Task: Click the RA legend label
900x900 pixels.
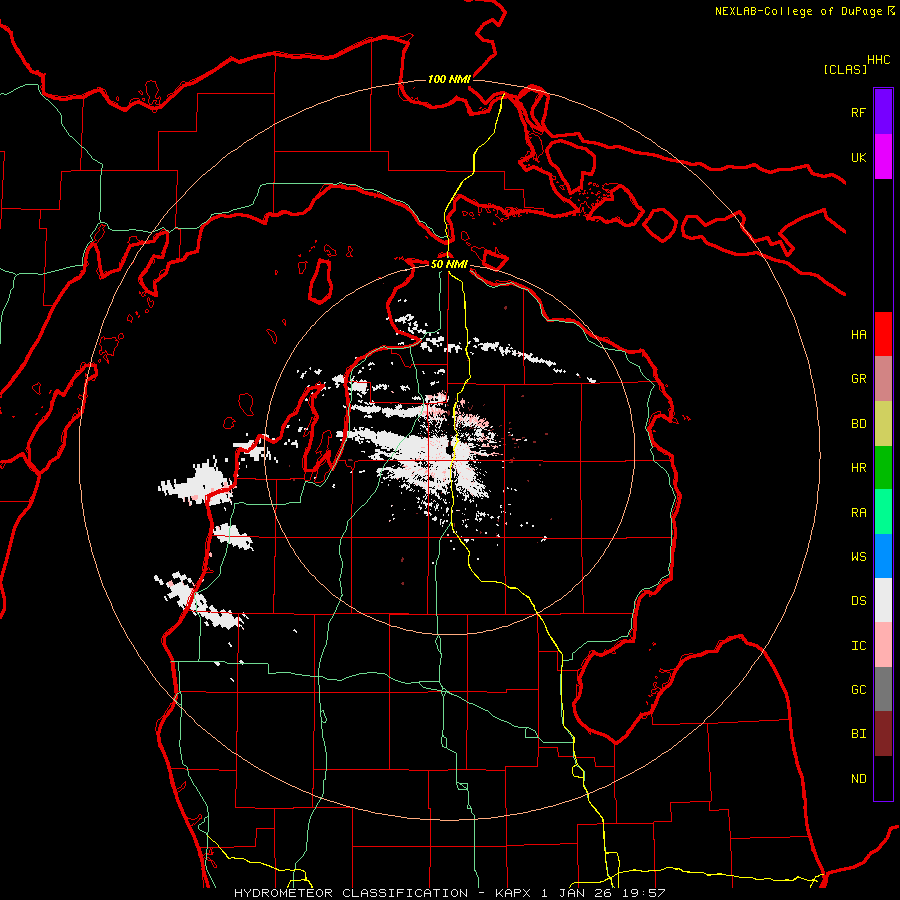Action: coord(859,512)
